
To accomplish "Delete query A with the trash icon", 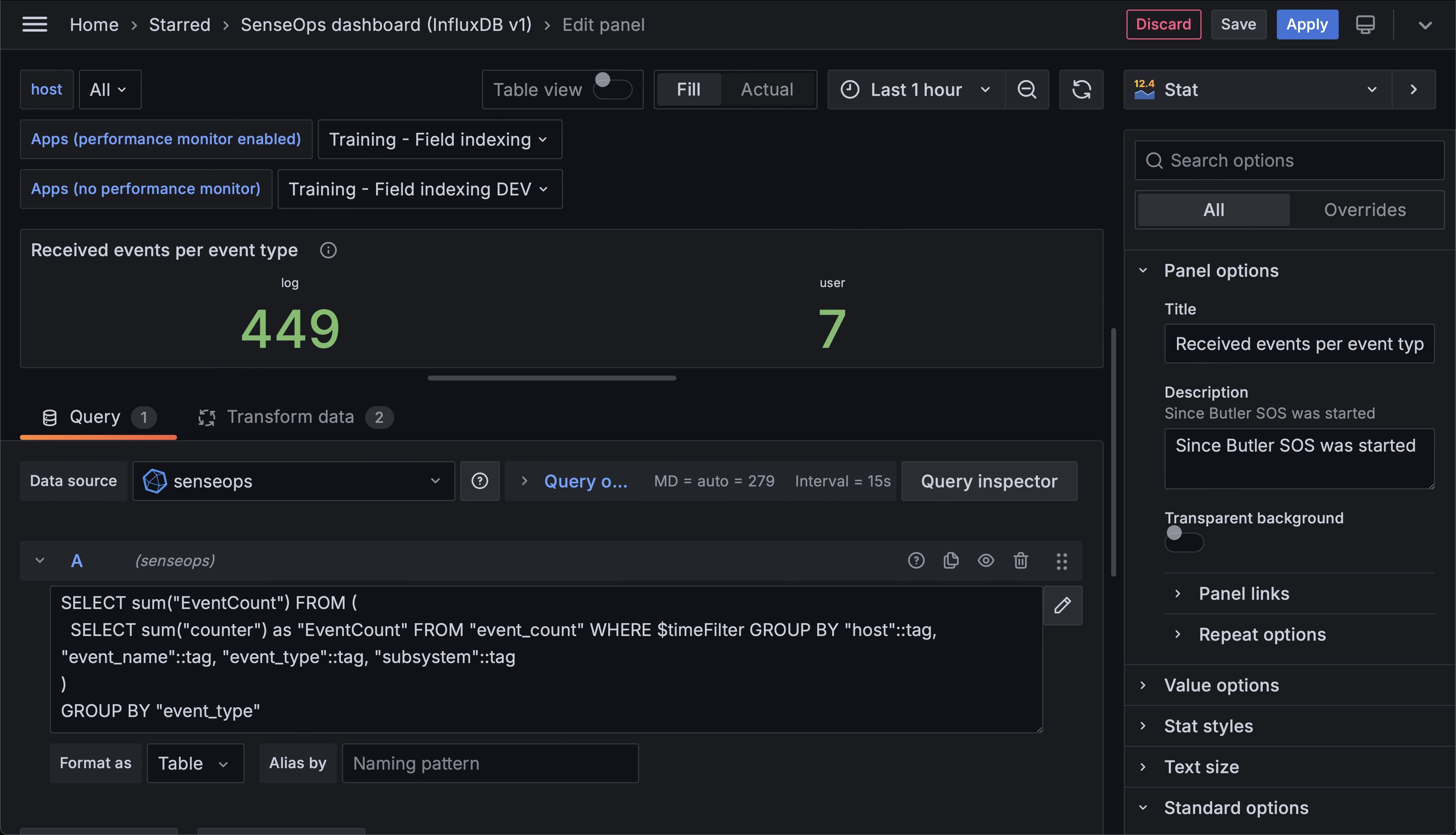I will (1021, 560).
